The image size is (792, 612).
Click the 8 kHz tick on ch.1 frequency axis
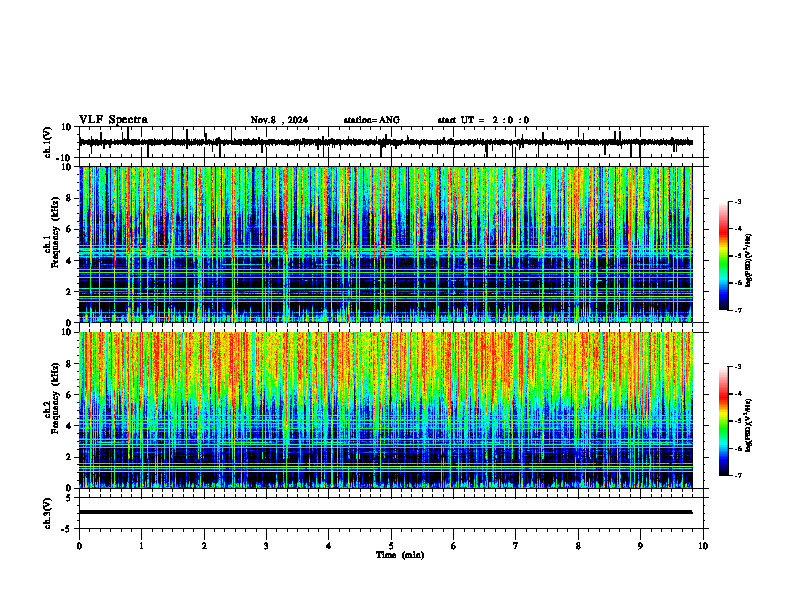pos(69,198)
